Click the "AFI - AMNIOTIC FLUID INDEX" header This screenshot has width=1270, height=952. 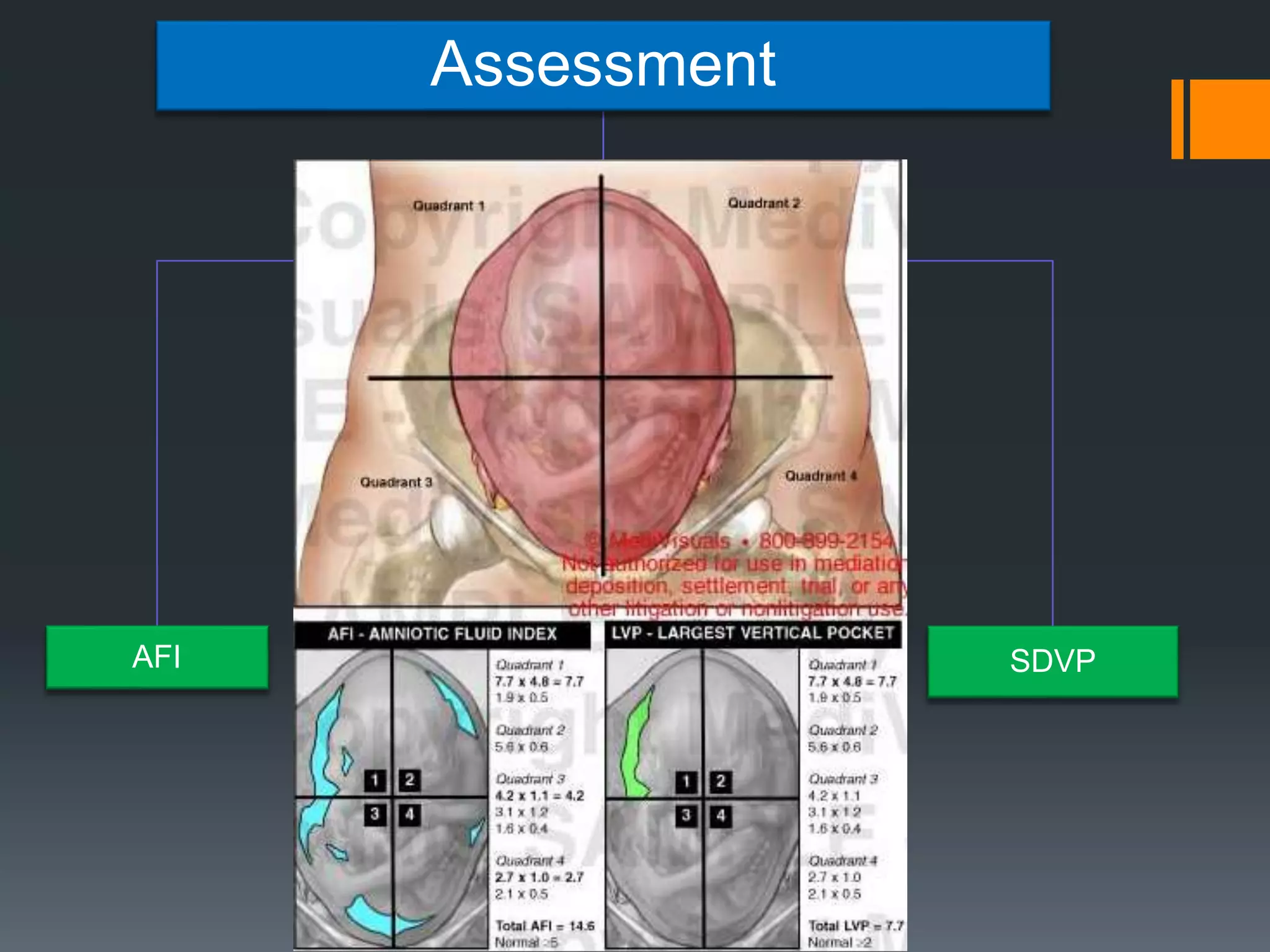tap(442, 634)
